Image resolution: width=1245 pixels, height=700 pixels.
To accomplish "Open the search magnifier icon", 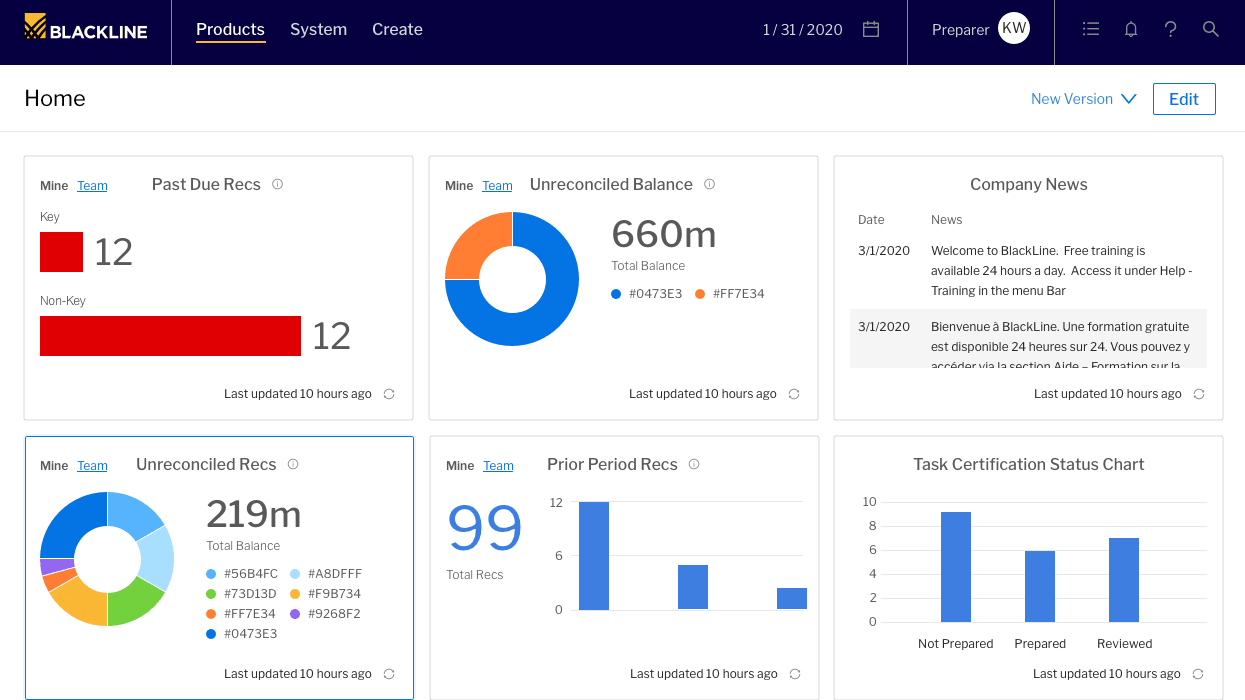I will (x=1211, y=29).
